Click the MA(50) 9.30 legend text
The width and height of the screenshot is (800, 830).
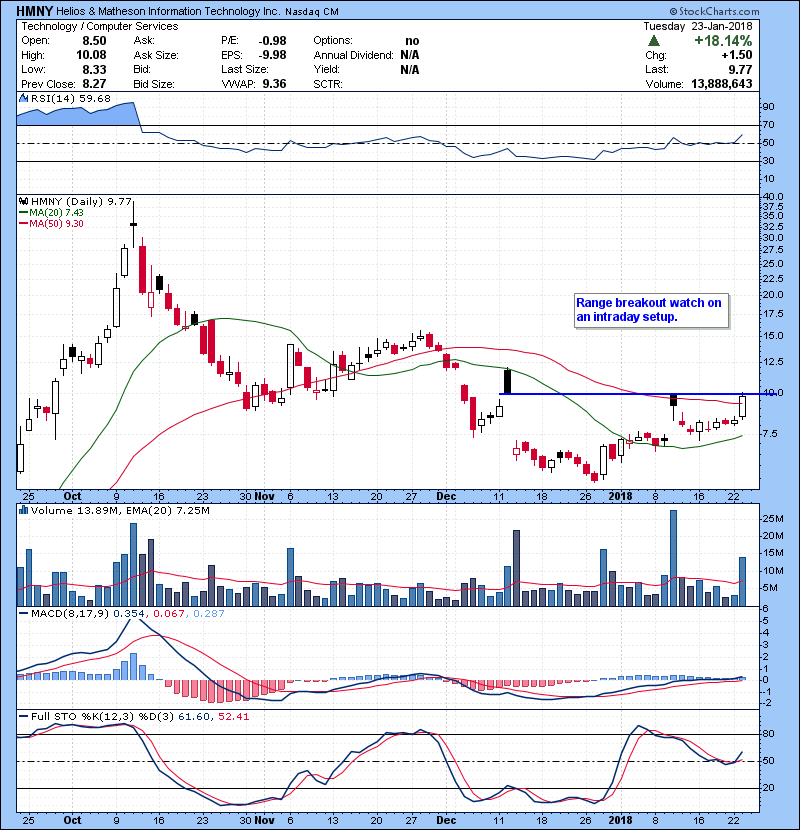(x=56, y=223)
